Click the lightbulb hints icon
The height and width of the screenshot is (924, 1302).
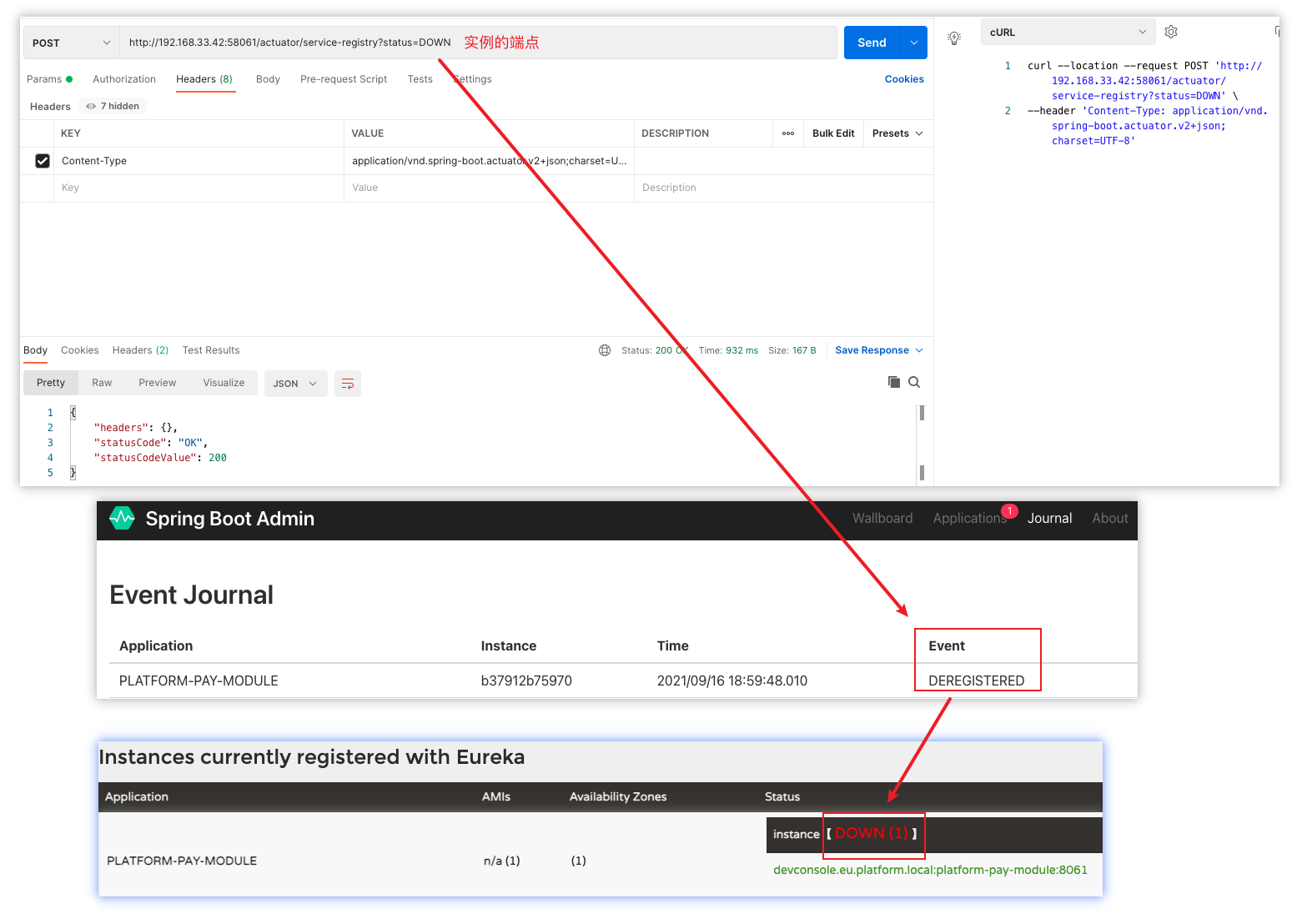click(954, 38)
